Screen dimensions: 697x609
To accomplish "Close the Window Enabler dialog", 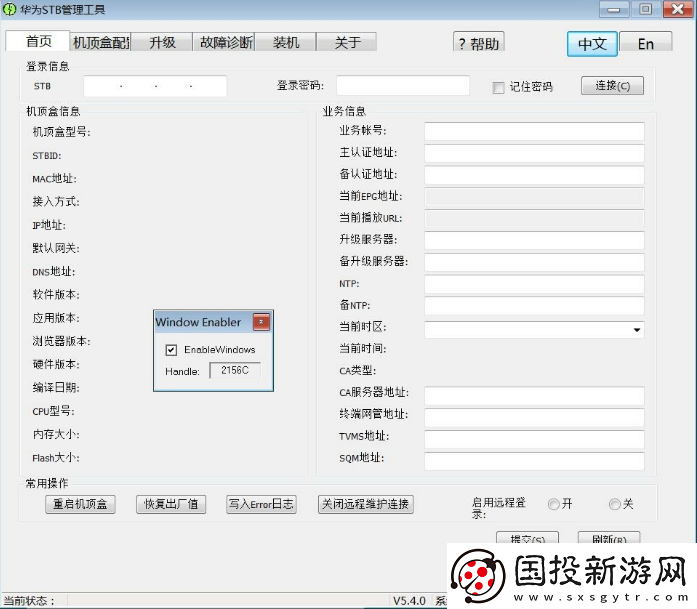I will click(x=261, y=322).
